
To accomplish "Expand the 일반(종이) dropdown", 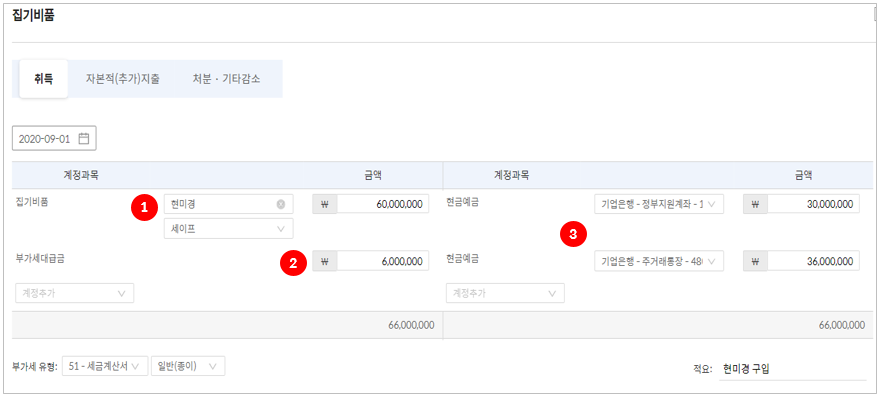I will tap(188, 366).
